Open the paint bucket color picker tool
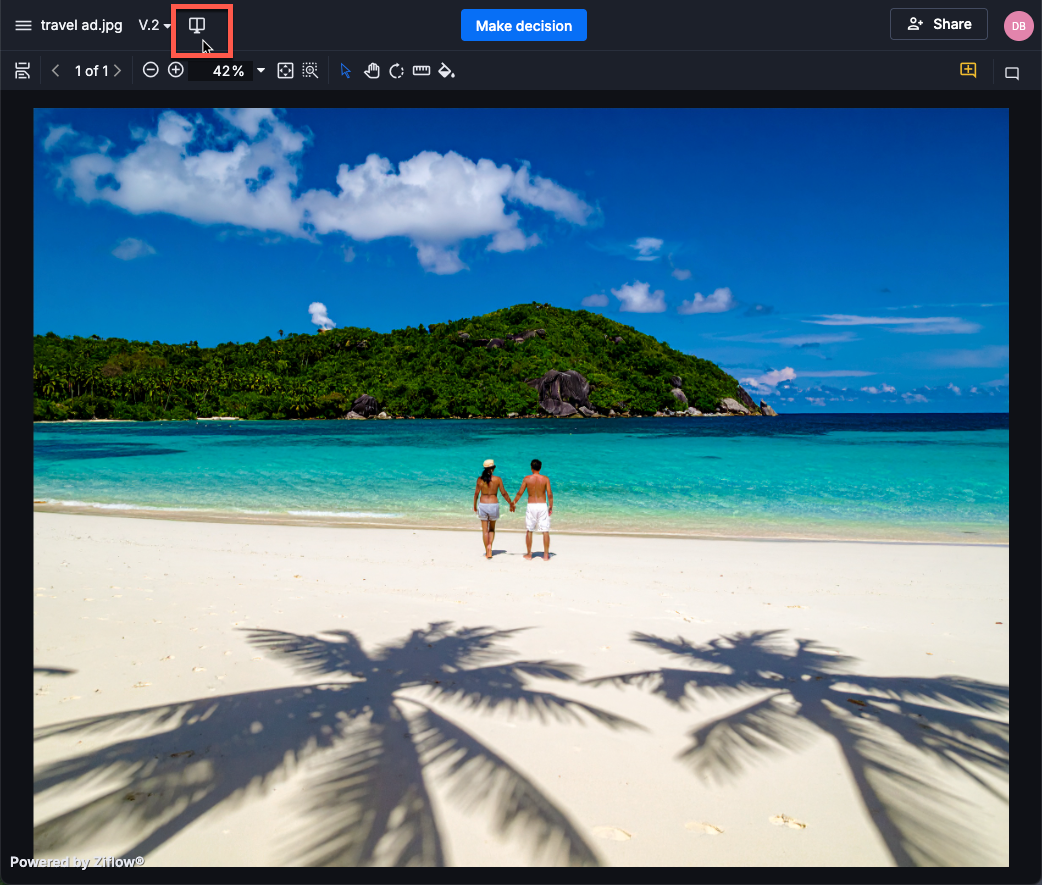 coord(447,70)
